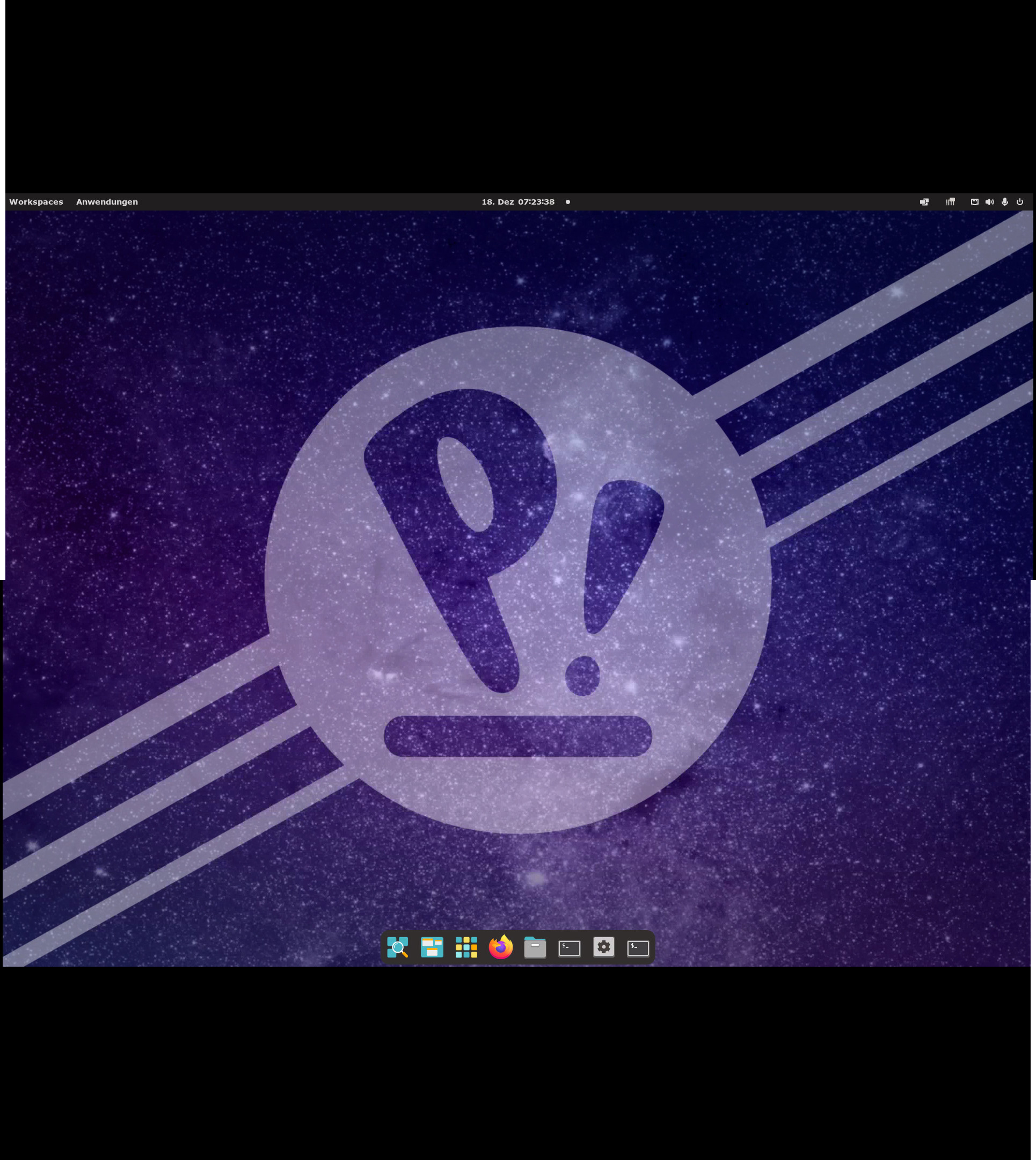1036x1160 pixels.
Task: Open the Workspaces menu in top bar
Action: [x=36, y=201]
